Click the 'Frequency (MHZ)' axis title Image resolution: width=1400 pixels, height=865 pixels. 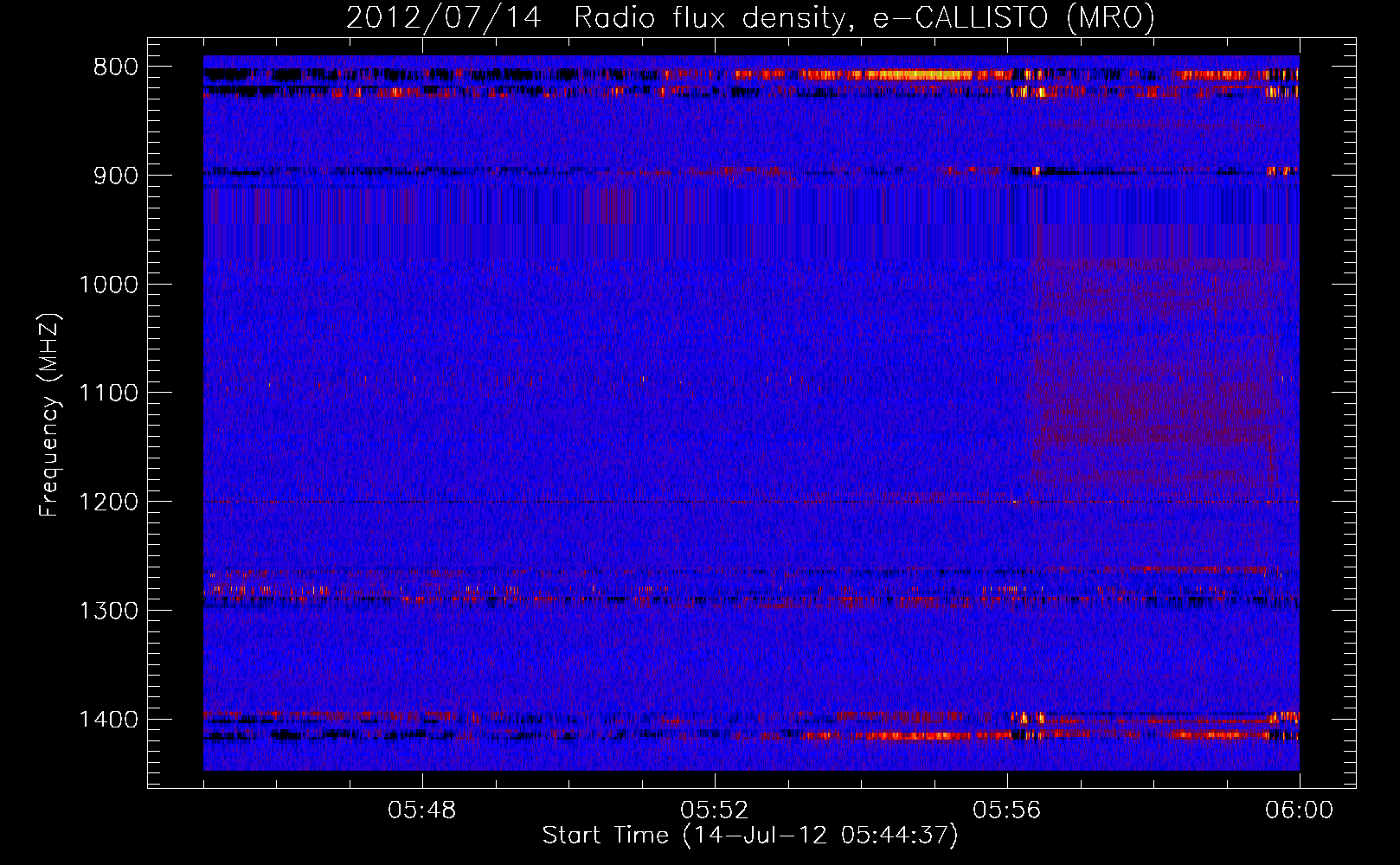[49, 415]
